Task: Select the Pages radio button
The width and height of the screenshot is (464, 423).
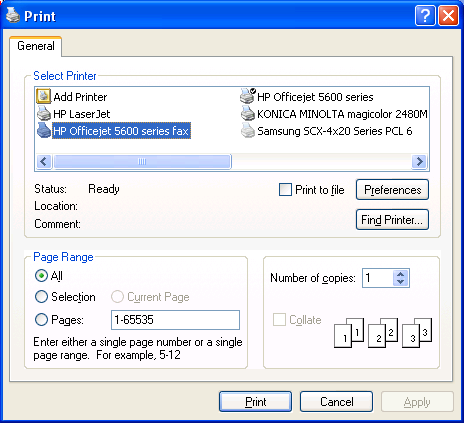Action: point(41,320)
